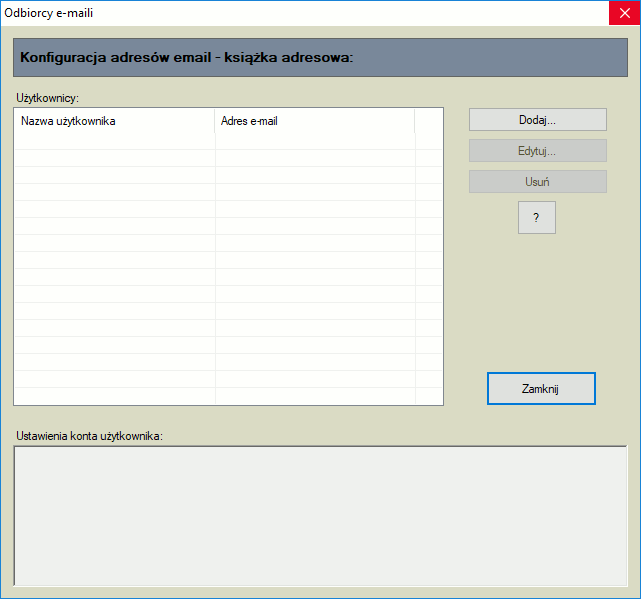This screenshot has width=641, height=599.
Task: Click divider between Nazwa and Adres headers
Action: point(215,121)
